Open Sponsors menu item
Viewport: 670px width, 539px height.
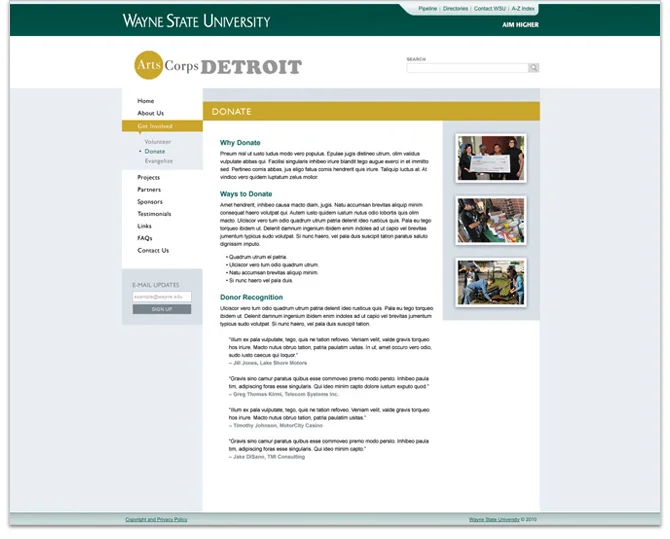tap(150, 202)
